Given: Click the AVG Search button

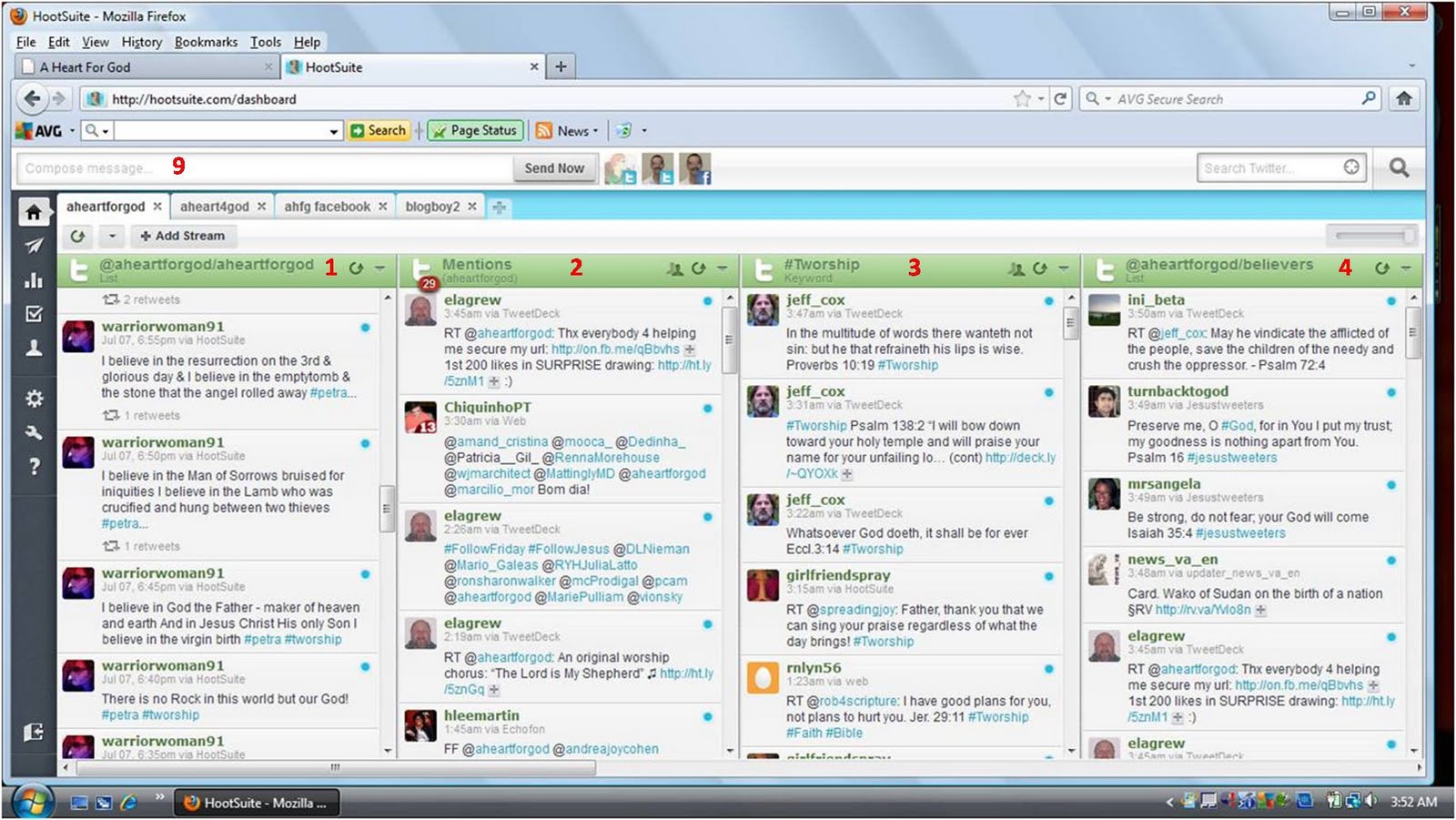Looking at the screenshot, I should 379,131.
